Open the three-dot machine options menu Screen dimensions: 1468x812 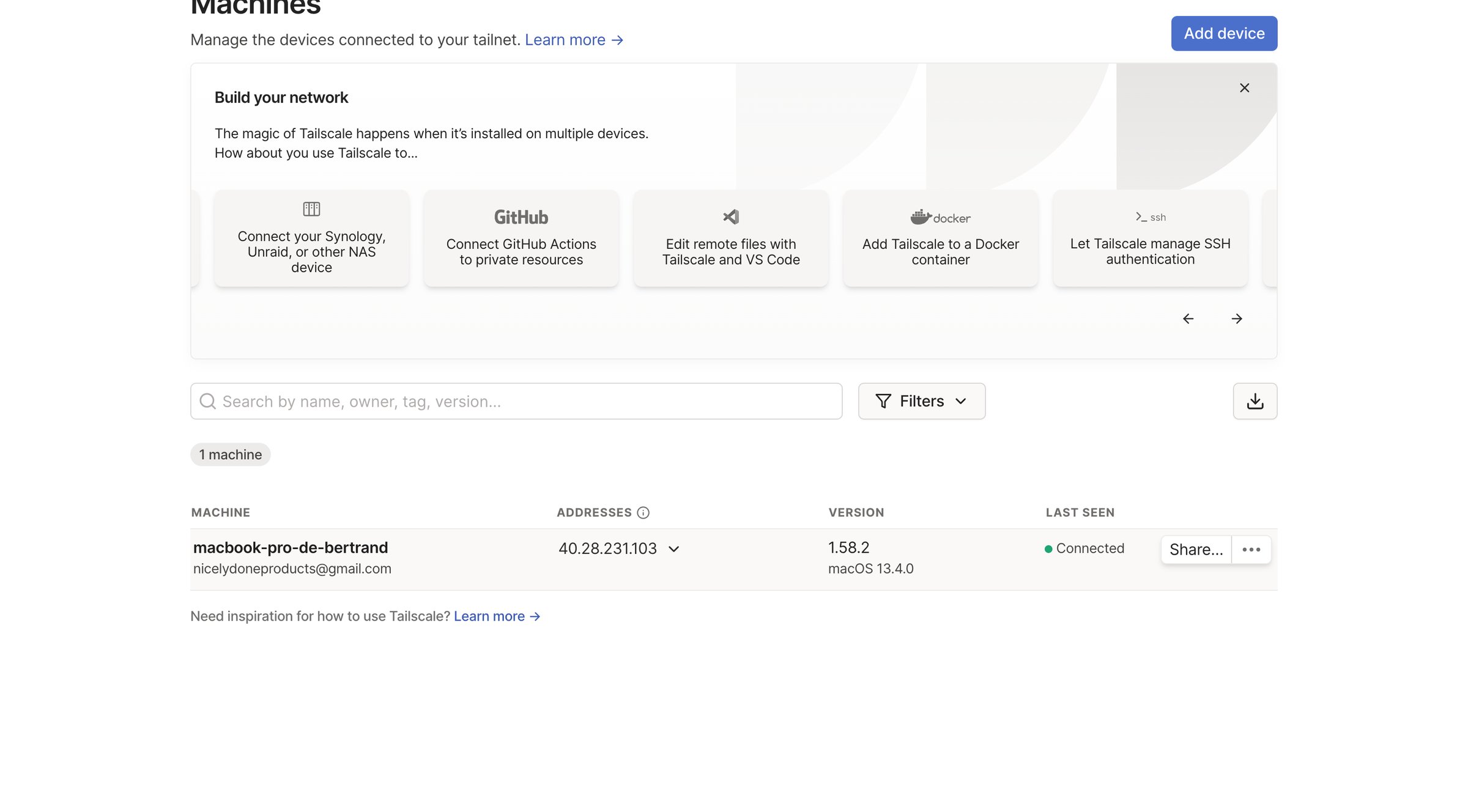pyautogui.click(x=1251, y=550)
